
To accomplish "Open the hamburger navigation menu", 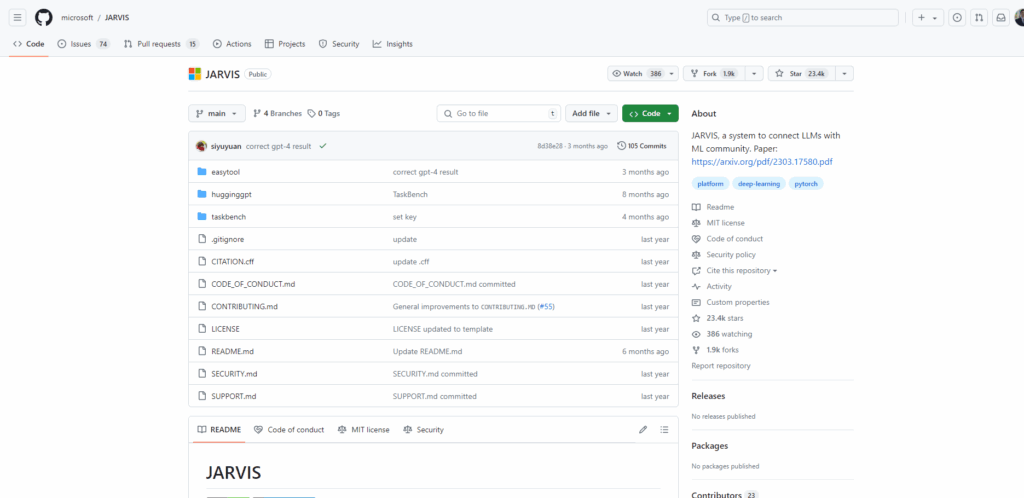I will 18,18.
